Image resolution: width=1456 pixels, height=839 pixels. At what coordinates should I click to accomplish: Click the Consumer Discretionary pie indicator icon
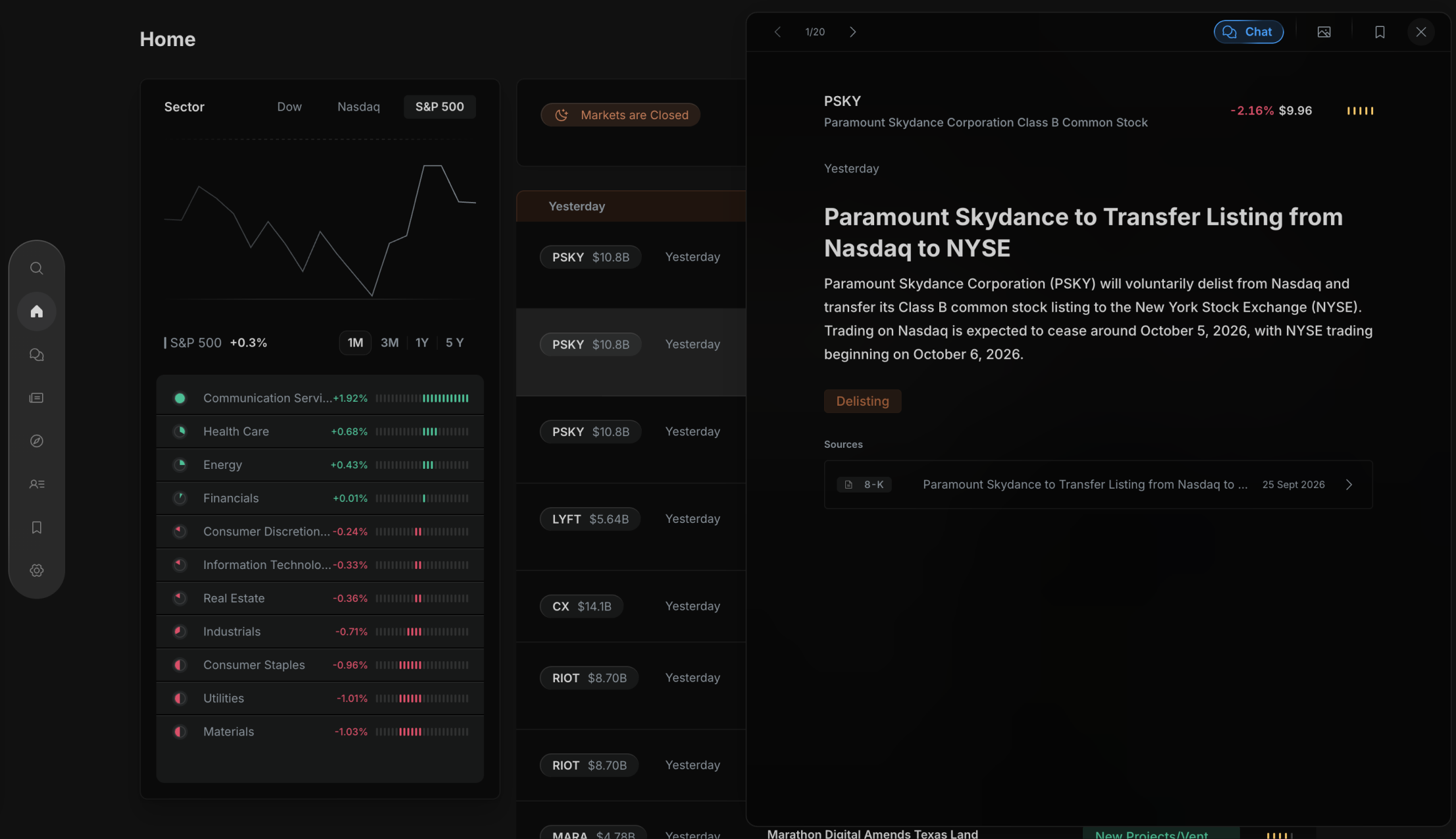pyautogui.click(x=180, y=531)
